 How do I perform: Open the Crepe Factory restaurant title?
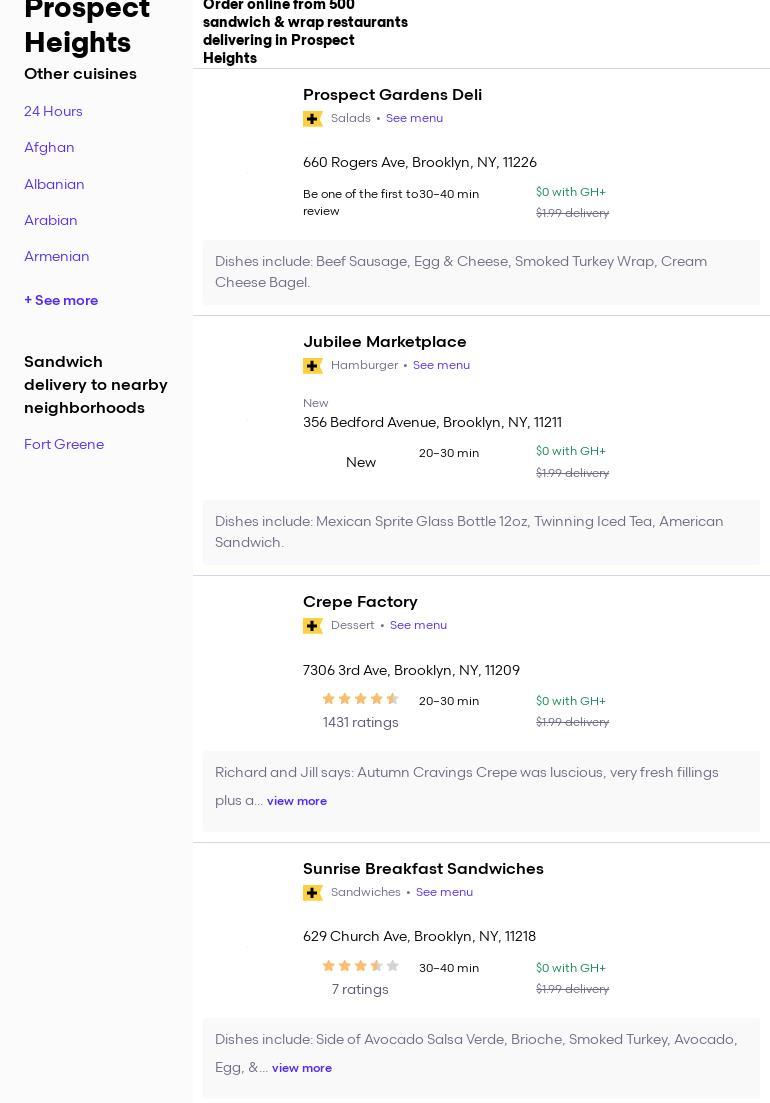pos(360,602)
